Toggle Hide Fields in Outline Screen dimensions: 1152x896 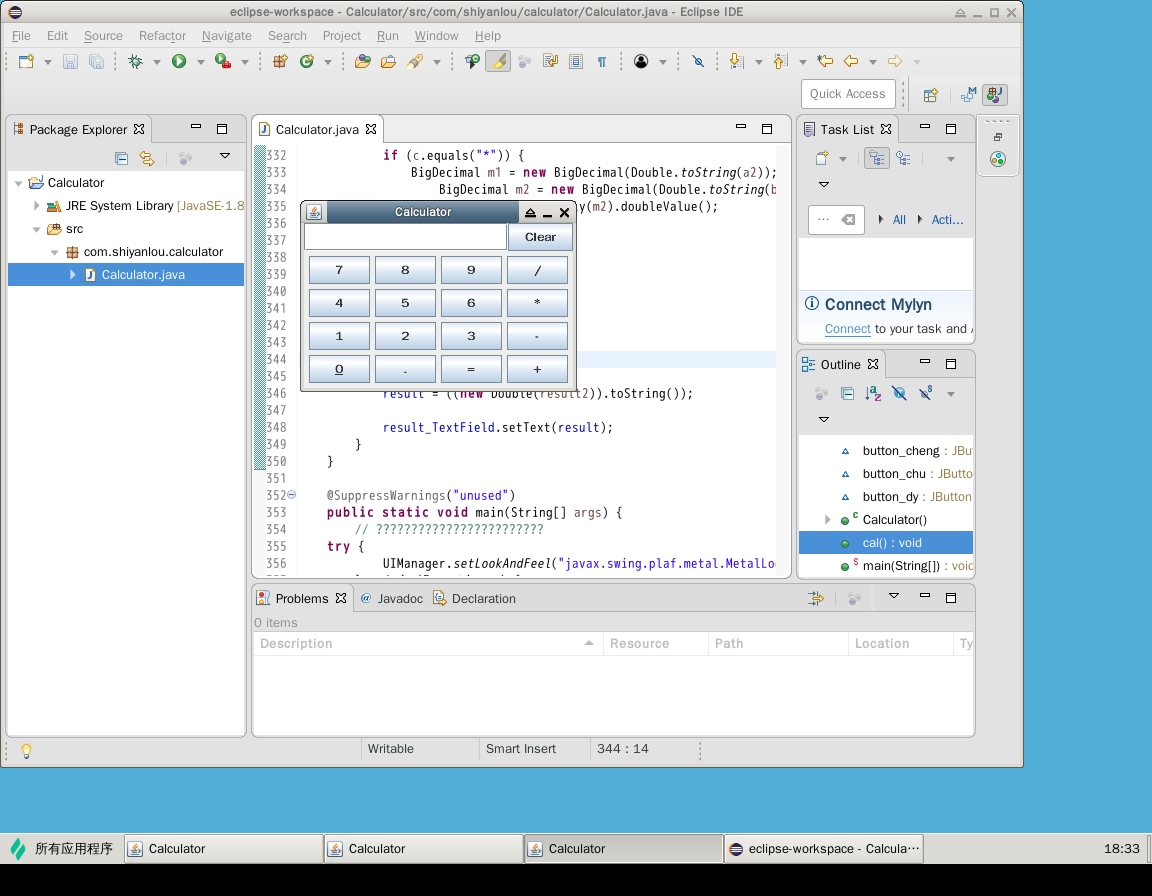coord(899,394)
